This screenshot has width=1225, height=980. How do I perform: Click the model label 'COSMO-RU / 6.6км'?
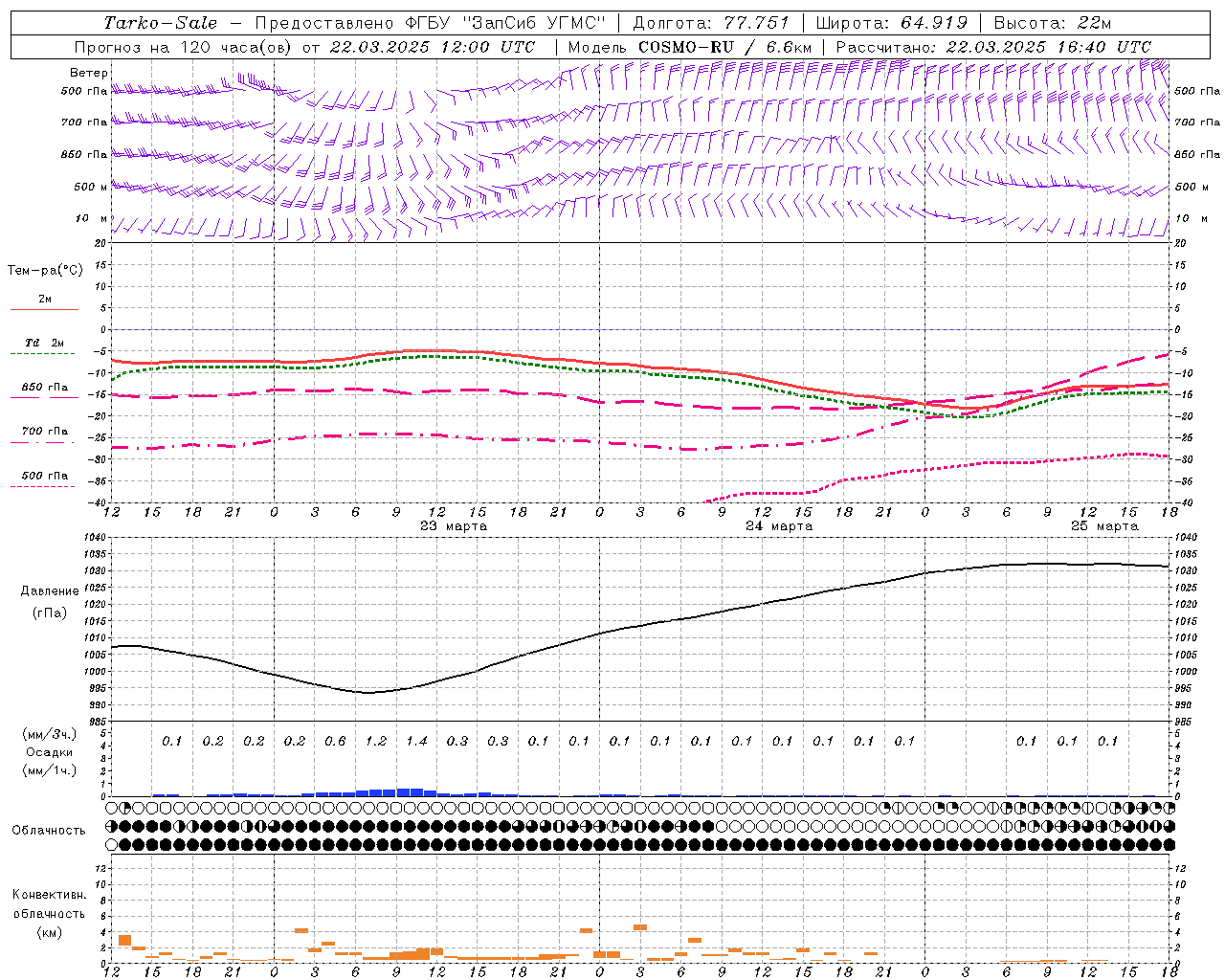[x=724, y=47]
